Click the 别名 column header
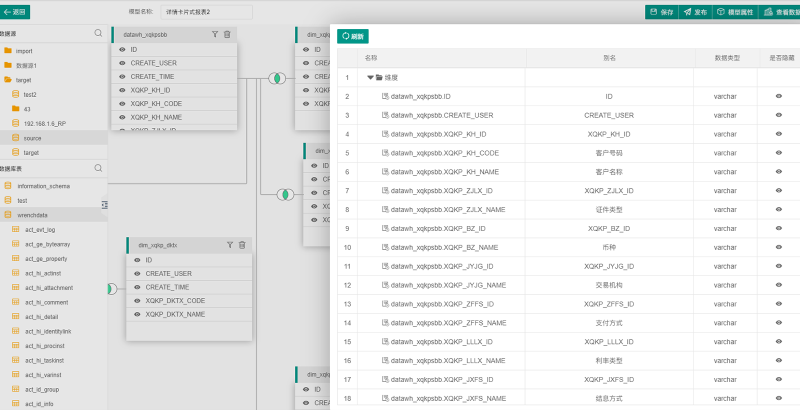 (x=609, y=58)
